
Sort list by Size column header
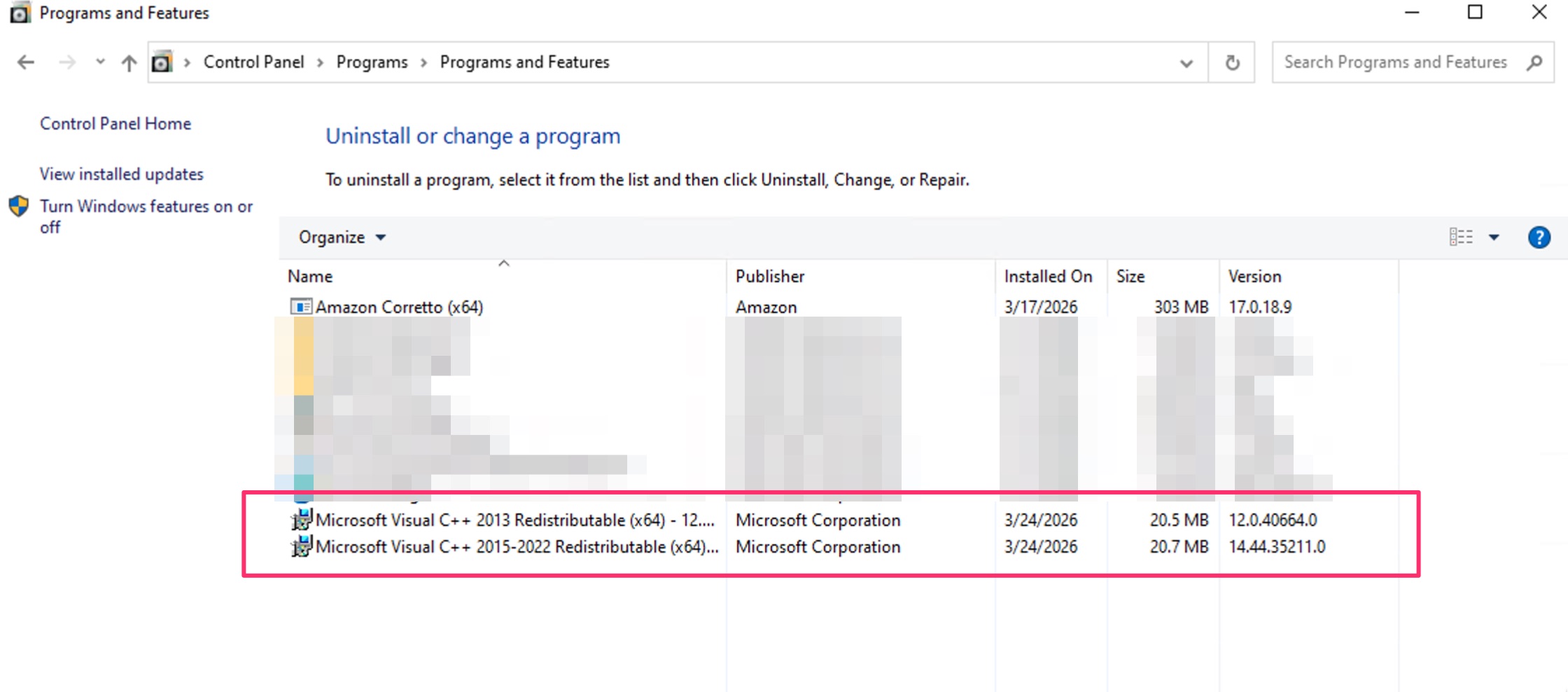pos(1130,277)
